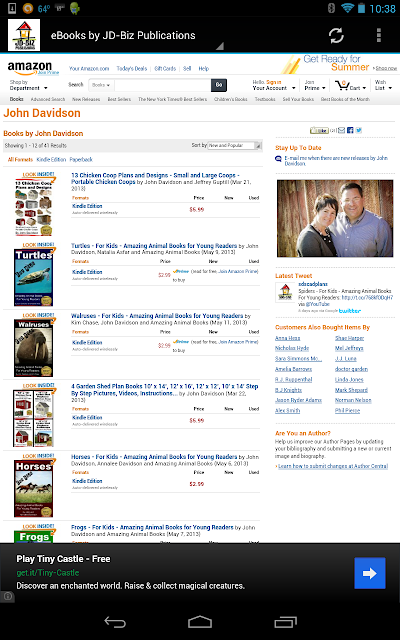Share the author page via Facebook icon

pyautogui.click(x=350, y=130)
